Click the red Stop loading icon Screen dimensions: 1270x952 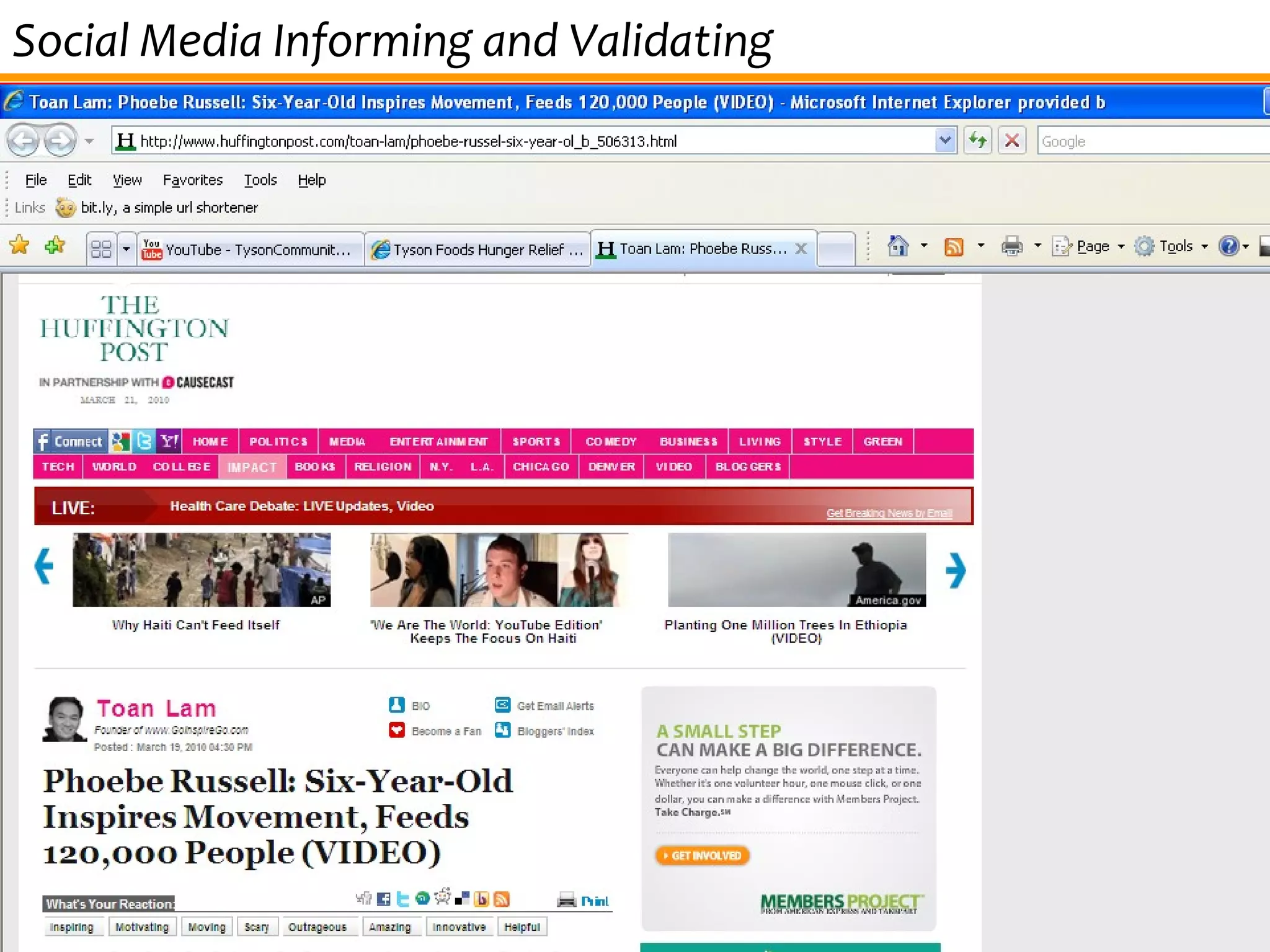pyautogui.click(x=1012, y=141)
